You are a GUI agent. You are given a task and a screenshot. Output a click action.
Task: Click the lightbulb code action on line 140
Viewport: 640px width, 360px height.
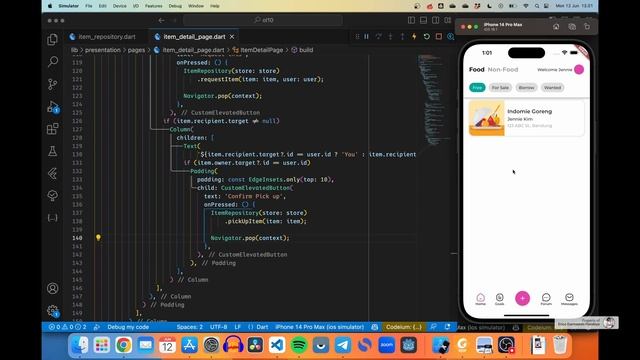pos(98,238)
